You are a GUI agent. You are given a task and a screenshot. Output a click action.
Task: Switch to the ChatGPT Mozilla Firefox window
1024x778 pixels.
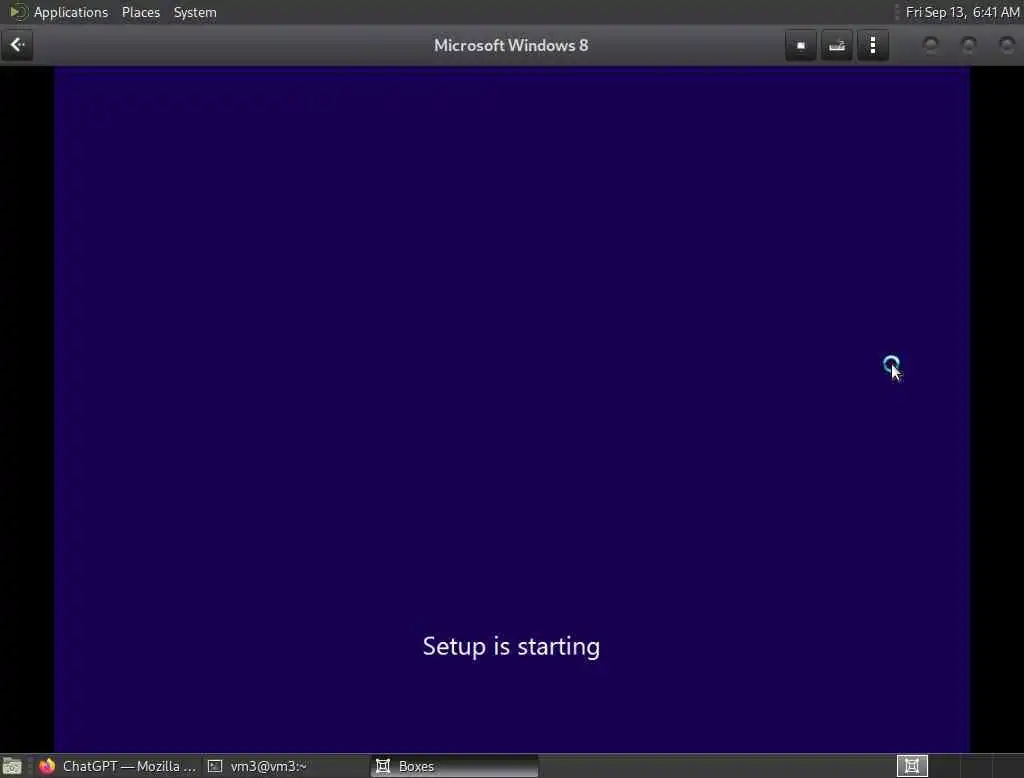118,766
